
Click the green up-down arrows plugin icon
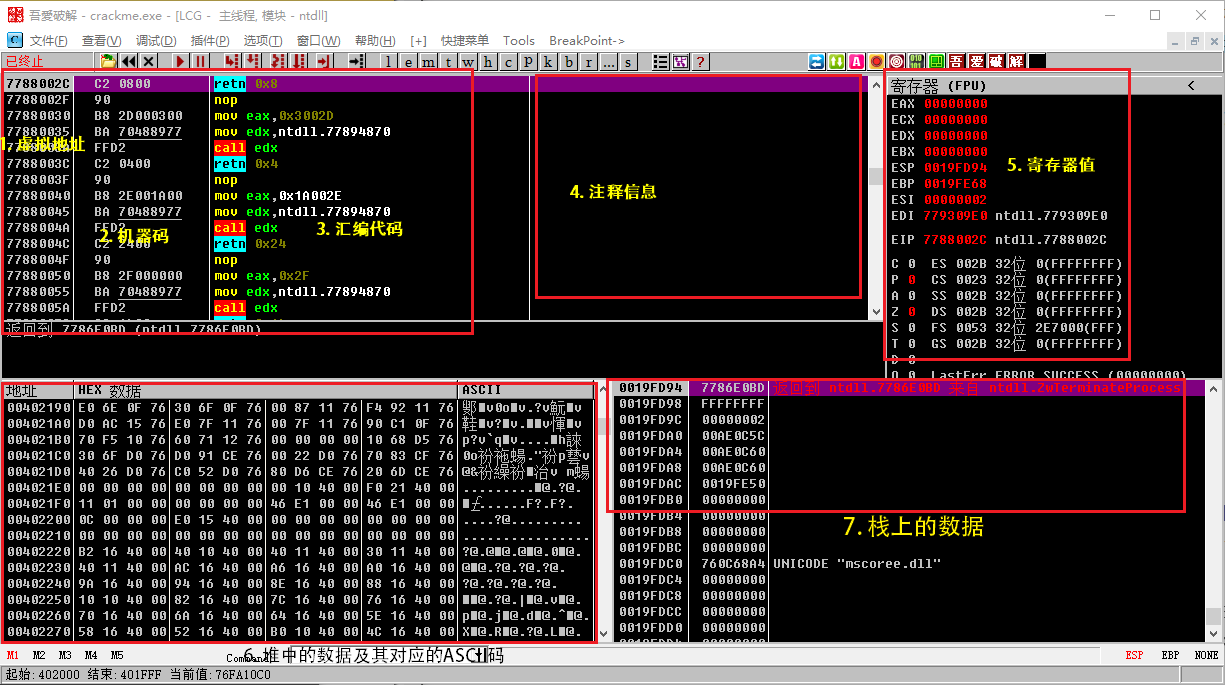(x=836, y=62)
